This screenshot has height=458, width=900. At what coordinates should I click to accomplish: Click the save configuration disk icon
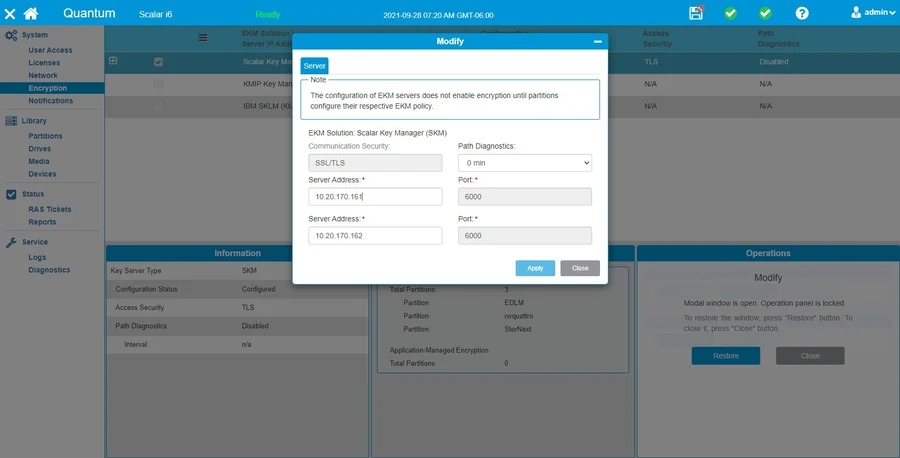(x=696, y=13)
